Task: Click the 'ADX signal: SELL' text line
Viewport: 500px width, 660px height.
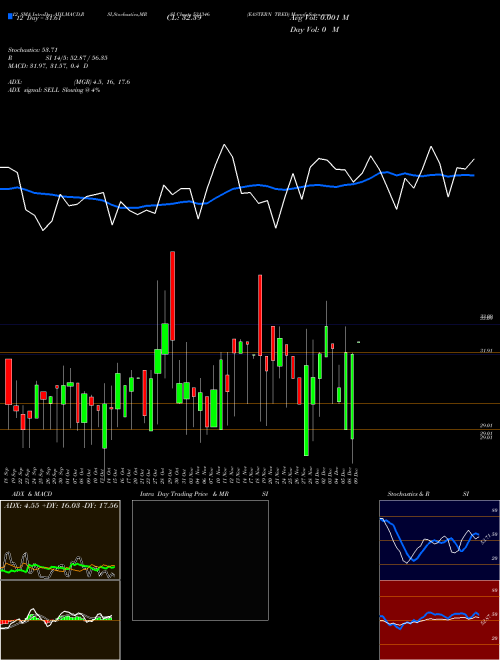Action: tap(54, 90)
